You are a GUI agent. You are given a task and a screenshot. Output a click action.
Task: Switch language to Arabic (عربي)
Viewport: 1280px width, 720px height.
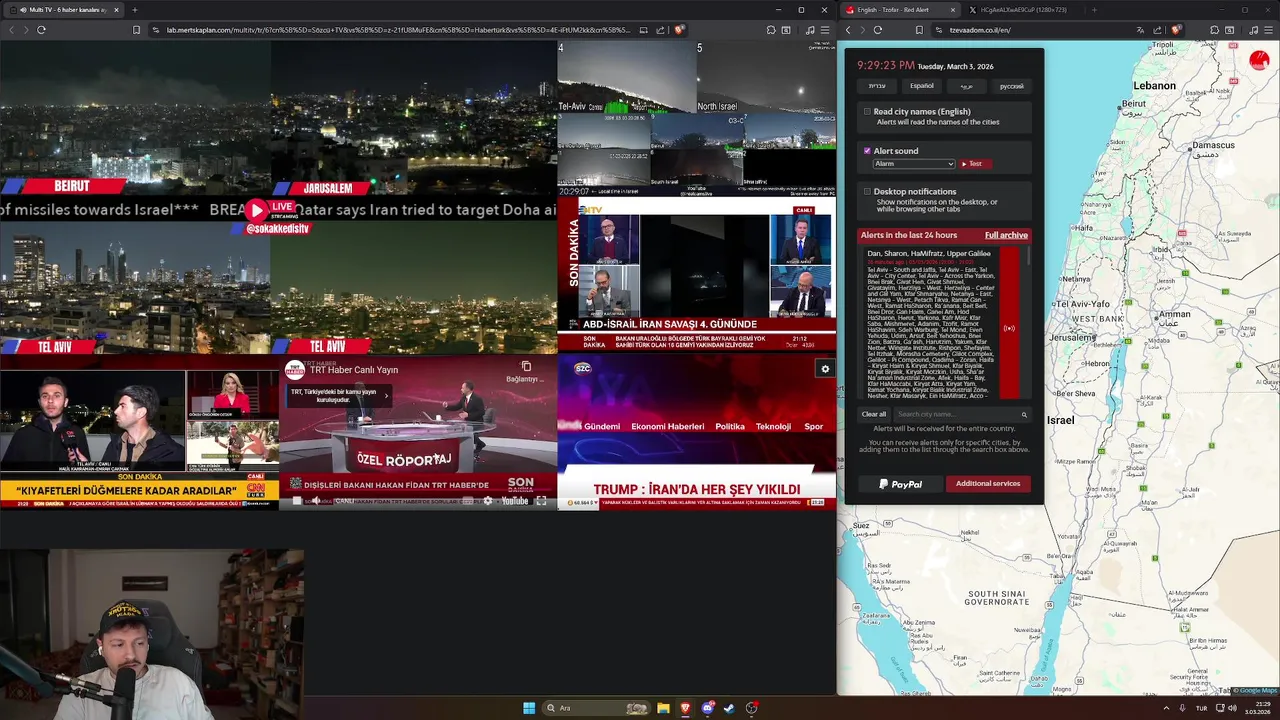[x=967, y=86]
